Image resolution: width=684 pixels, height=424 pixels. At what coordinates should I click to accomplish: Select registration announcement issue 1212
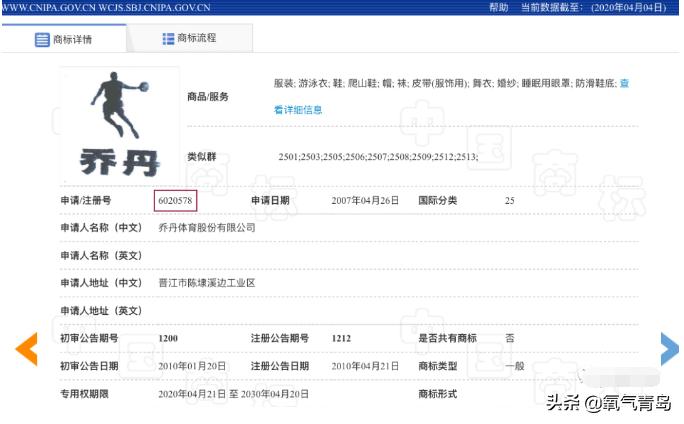click(x=341, y=339)
